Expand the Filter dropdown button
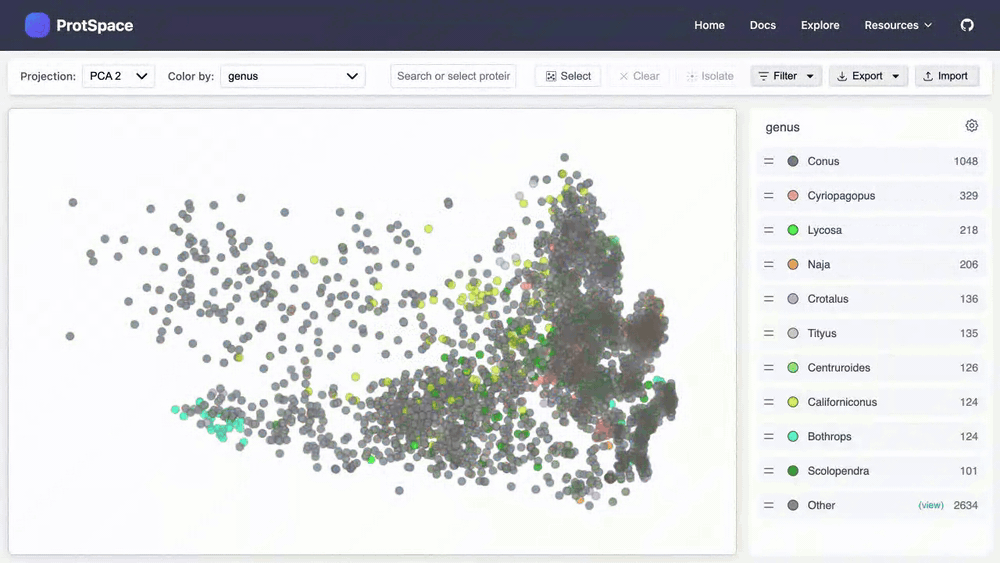The image size is (1000, 563). click(786, 76)
